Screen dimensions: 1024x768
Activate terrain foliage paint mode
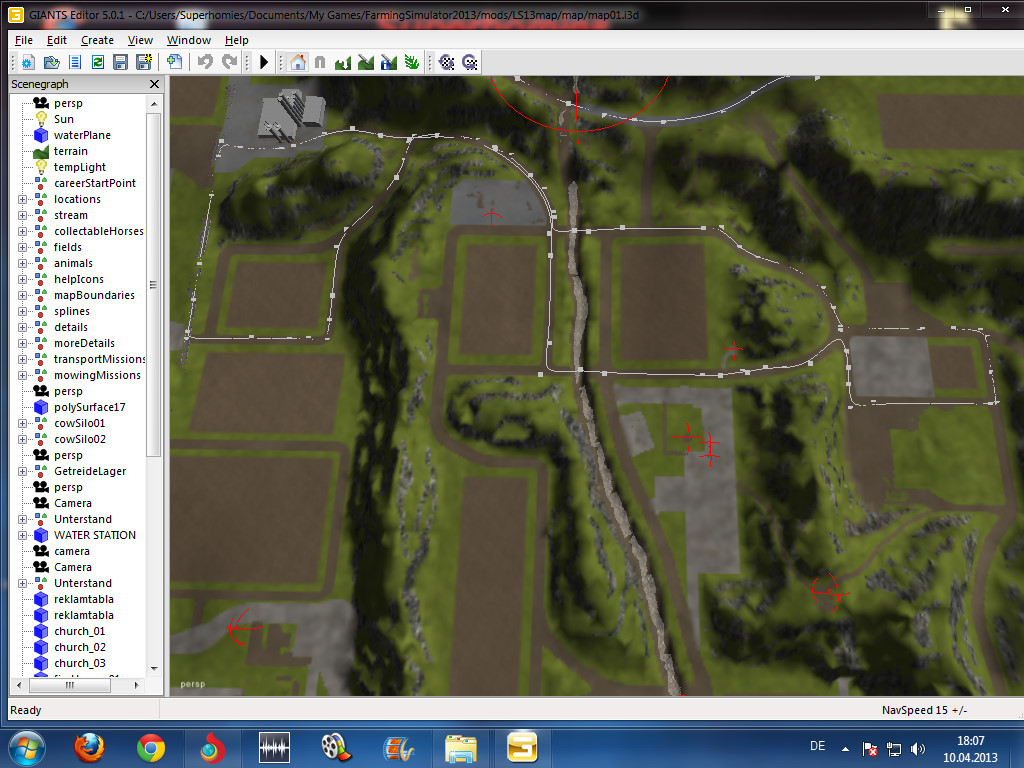(x=412, y=63)
